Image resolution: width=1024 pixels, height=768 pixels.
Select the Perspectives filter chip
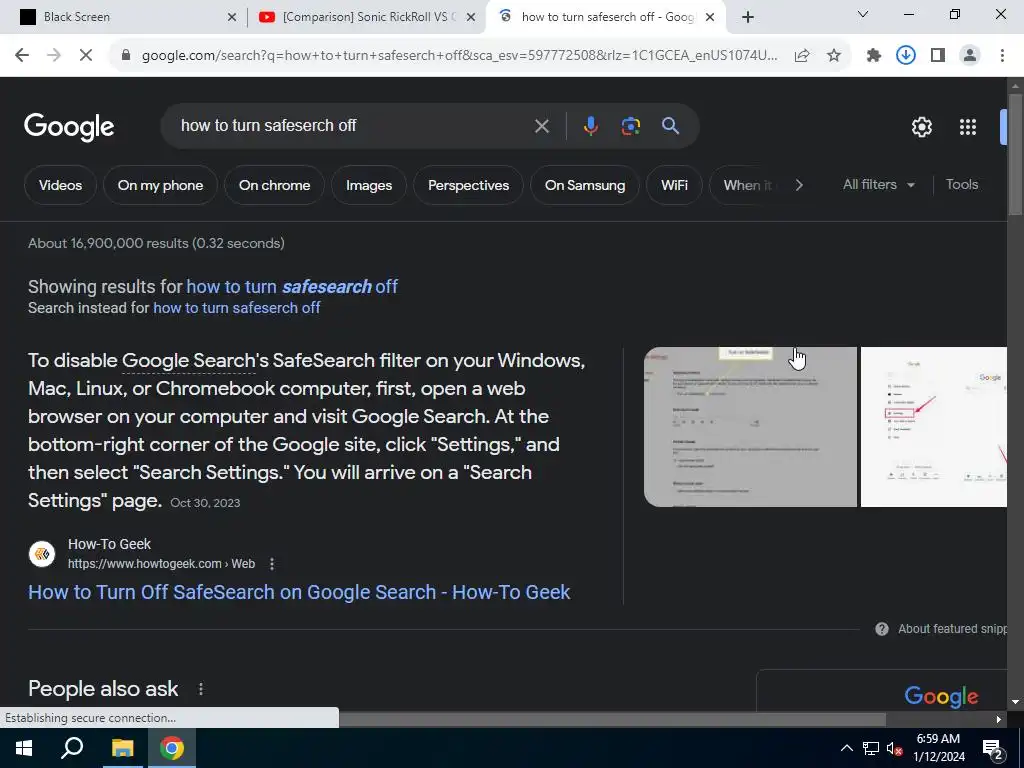pos(468,185)
